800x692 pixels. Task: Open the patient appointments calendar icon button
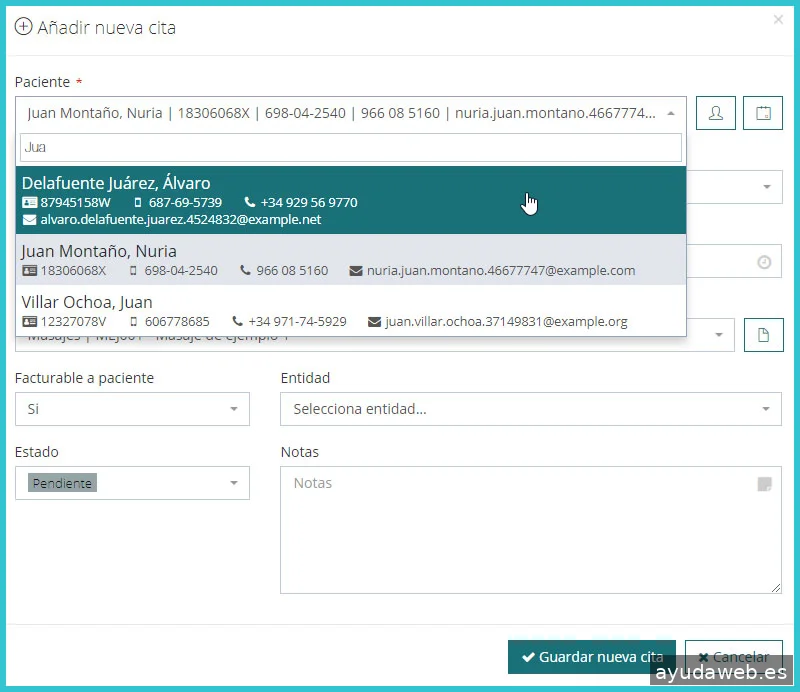click(762, 113)
